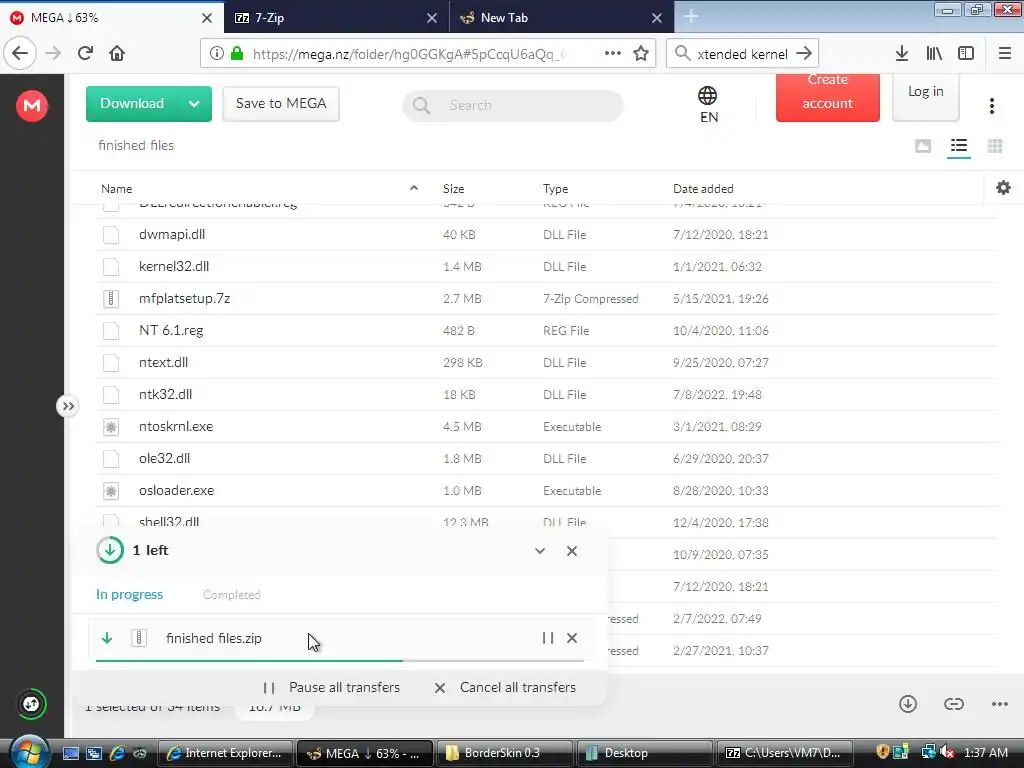This screenshot has width=1024, height=768.
Task: Open the Firefox library icon
Action: 934,54
